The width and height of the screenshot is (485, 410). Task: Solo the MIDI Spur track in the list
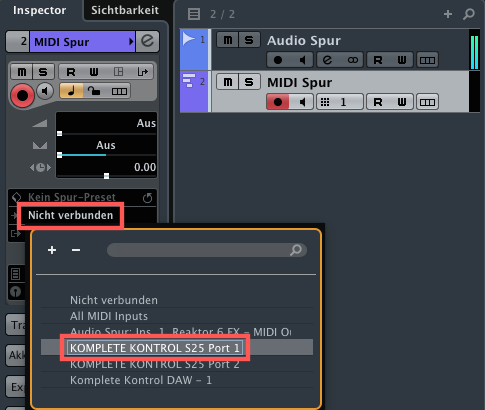249,82
